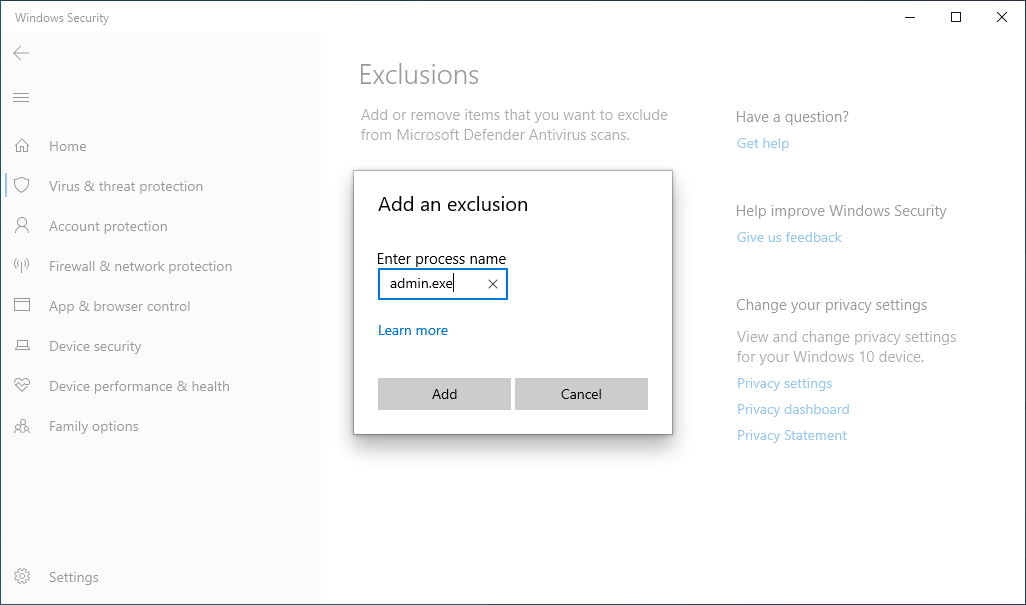Select Family options in sidebar
This screenshot has width=1026, height=605.
coord(94,426)
